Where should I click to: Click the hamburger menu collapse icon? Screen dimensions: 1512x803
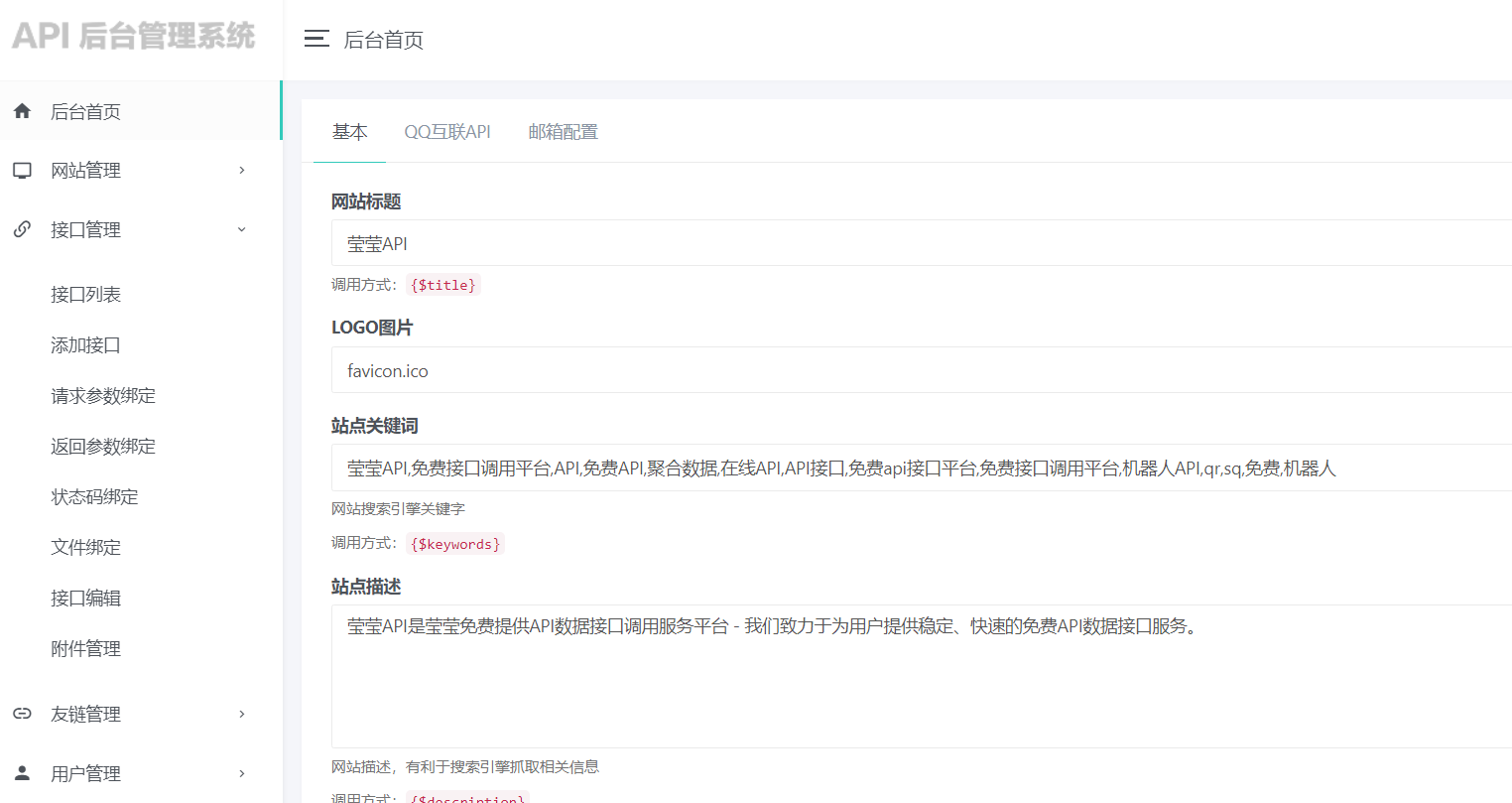[316, 39]
